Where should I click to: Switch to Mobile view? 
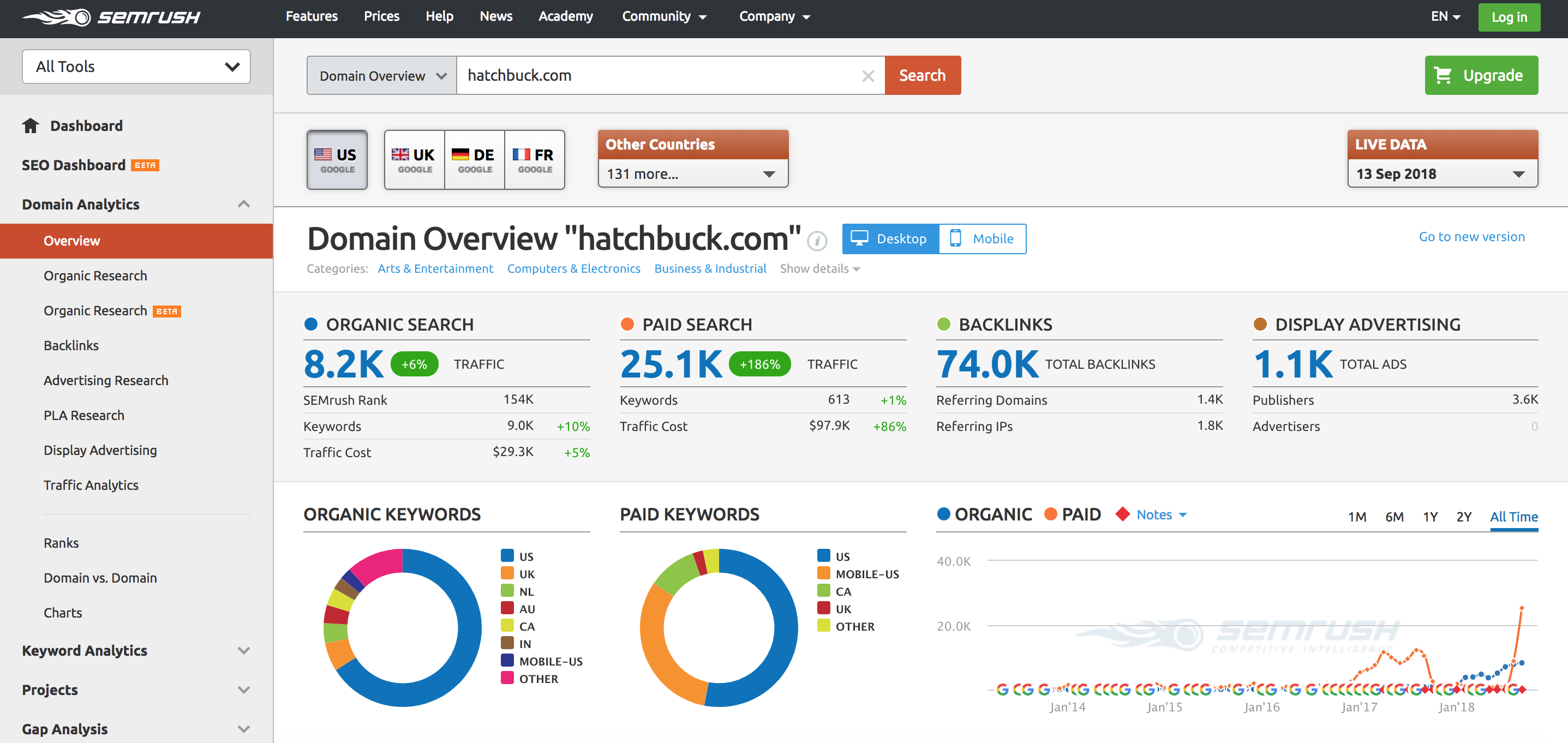[983, 238]
